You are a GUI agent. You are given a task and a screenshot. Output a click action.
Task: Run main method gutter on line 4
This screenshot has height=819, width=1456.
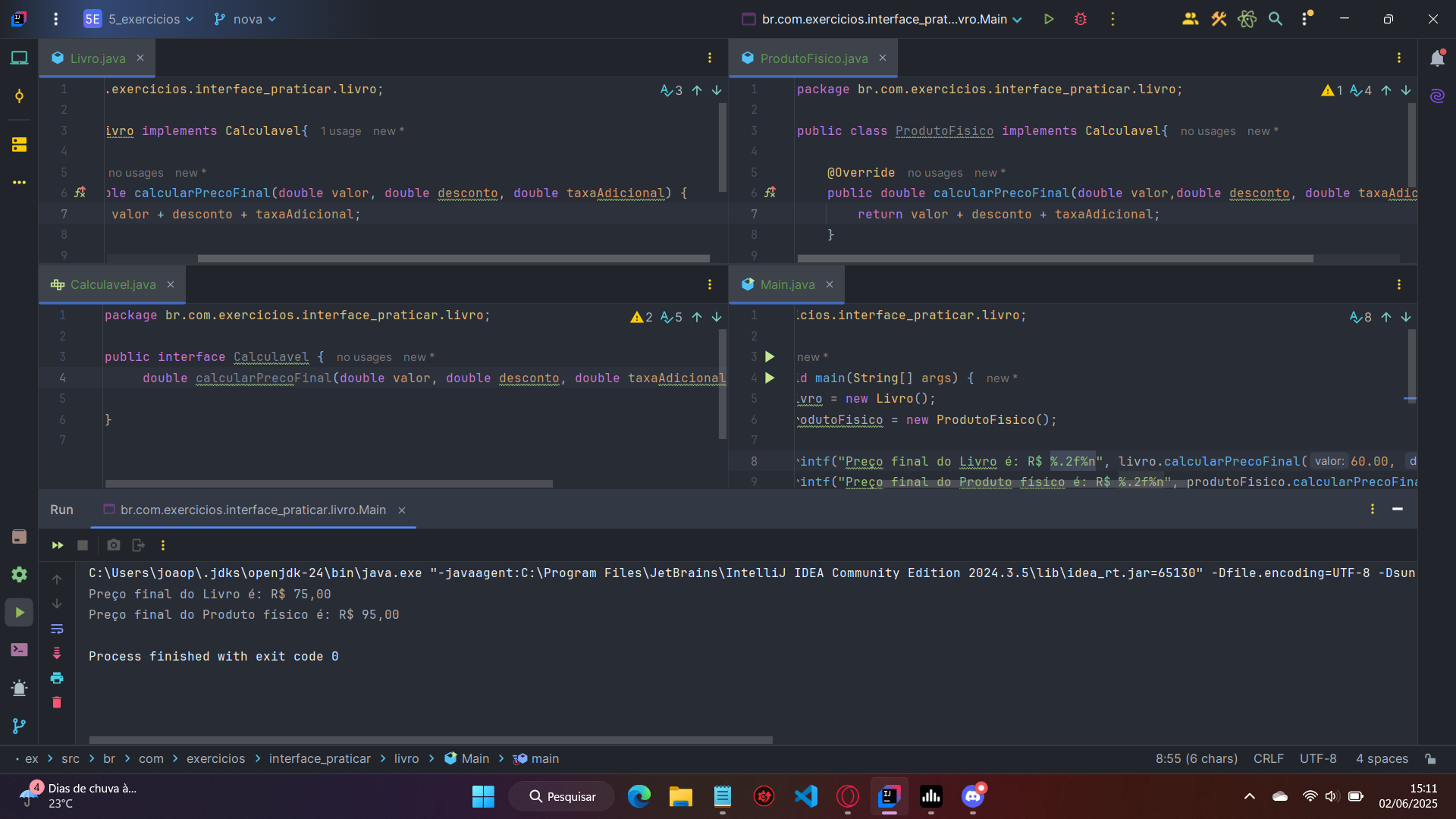pos(770,378)
